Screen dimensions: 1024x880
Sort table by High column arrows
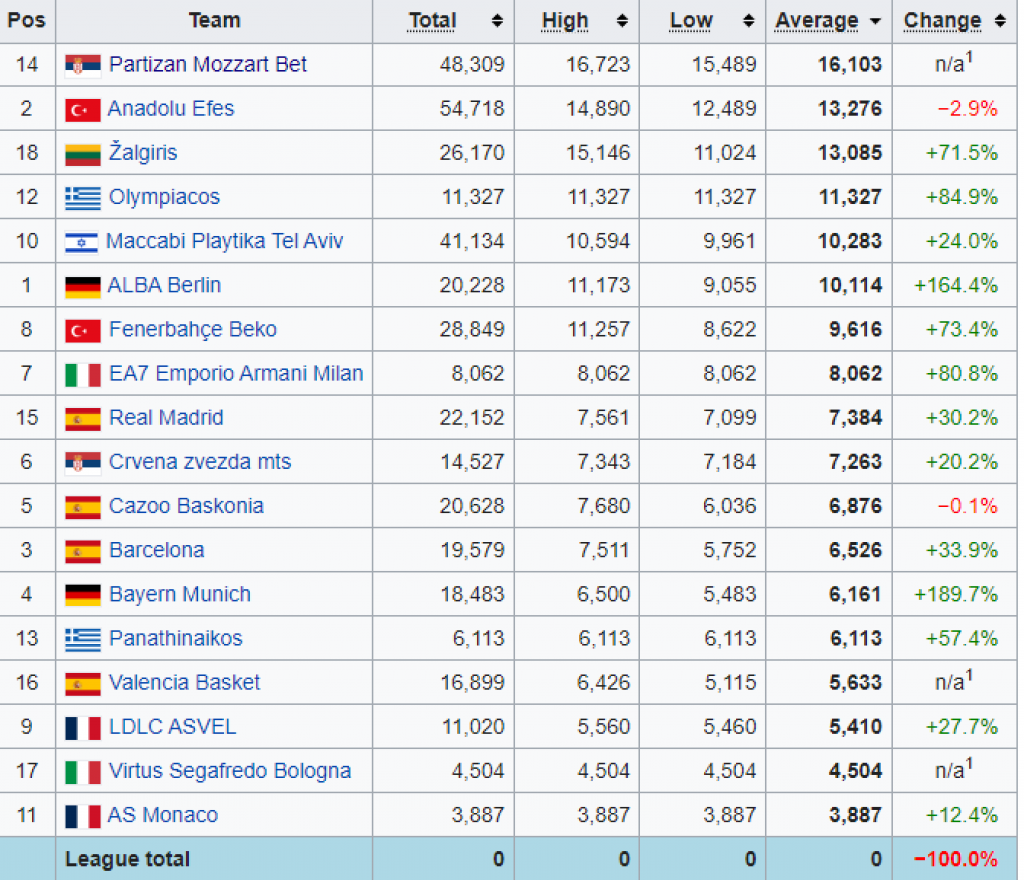pyautogui.click(x=622, y=21)
